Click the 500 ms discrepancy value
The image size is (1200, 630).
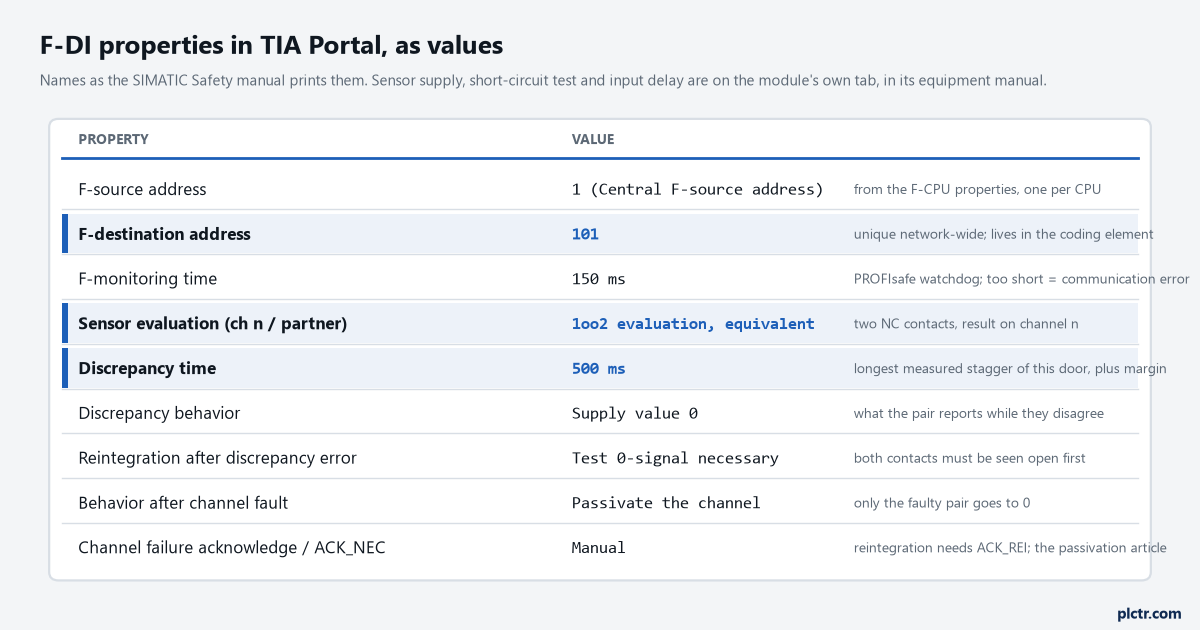tap(599, 368)
